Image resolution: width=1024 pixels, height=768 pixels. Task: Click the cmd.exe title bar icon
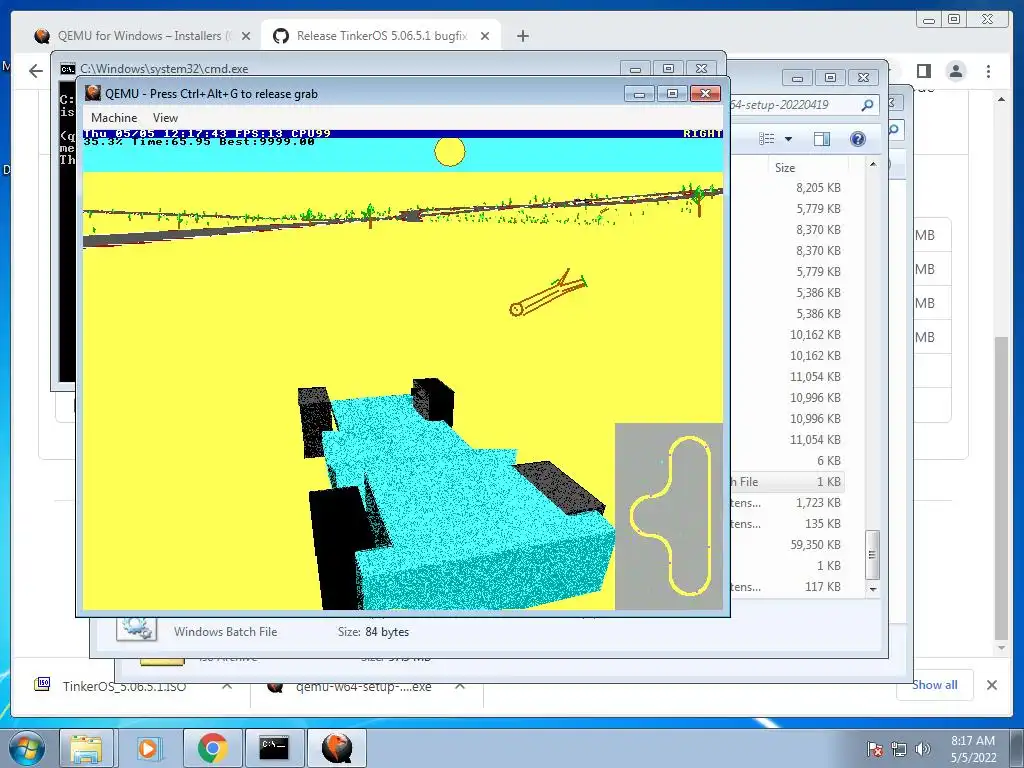tap(67, 69)
